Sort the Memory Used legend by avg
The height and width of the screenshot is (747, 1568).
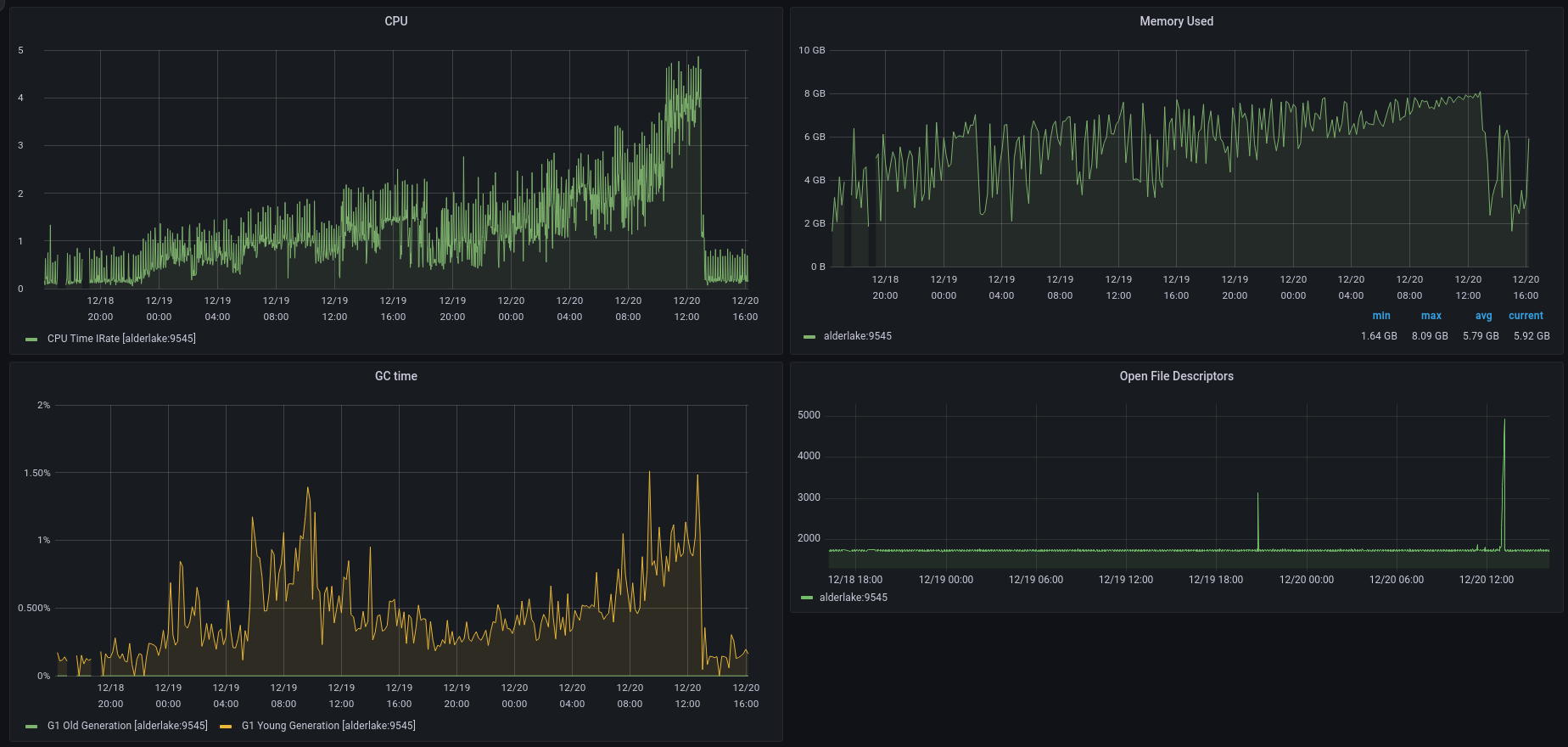click(x=1483, y=316)
